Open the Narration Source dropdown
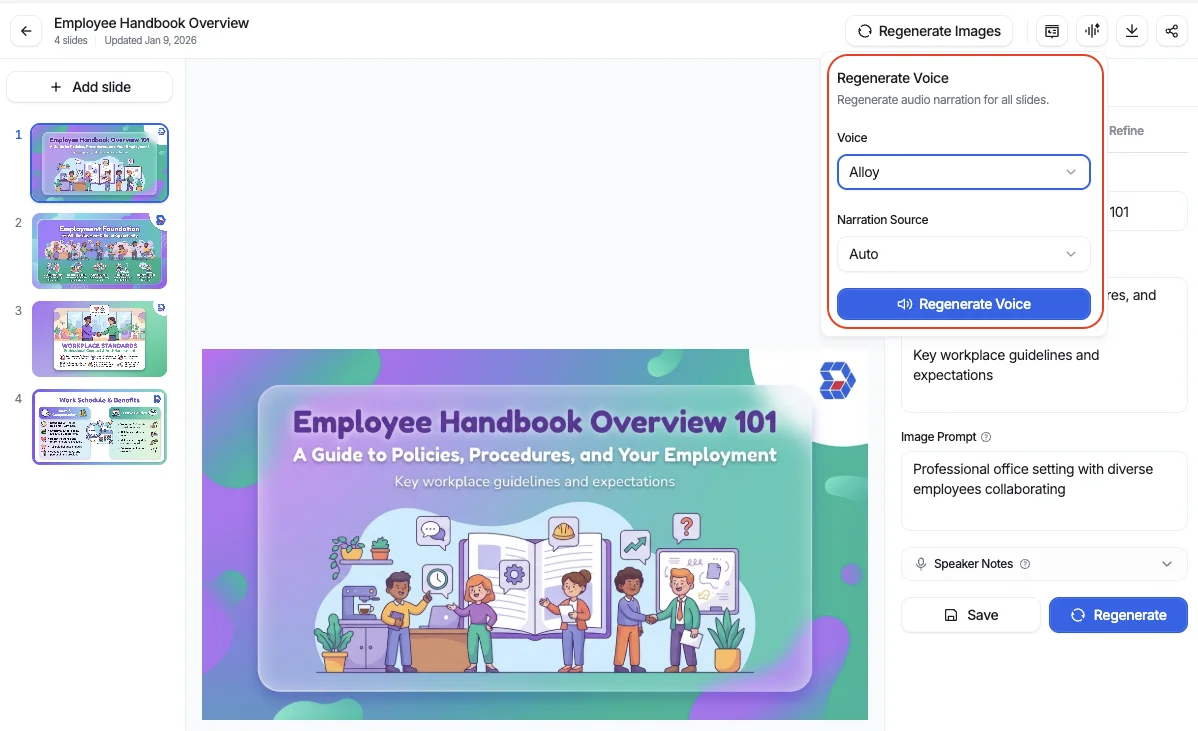 tap(963, 254)
